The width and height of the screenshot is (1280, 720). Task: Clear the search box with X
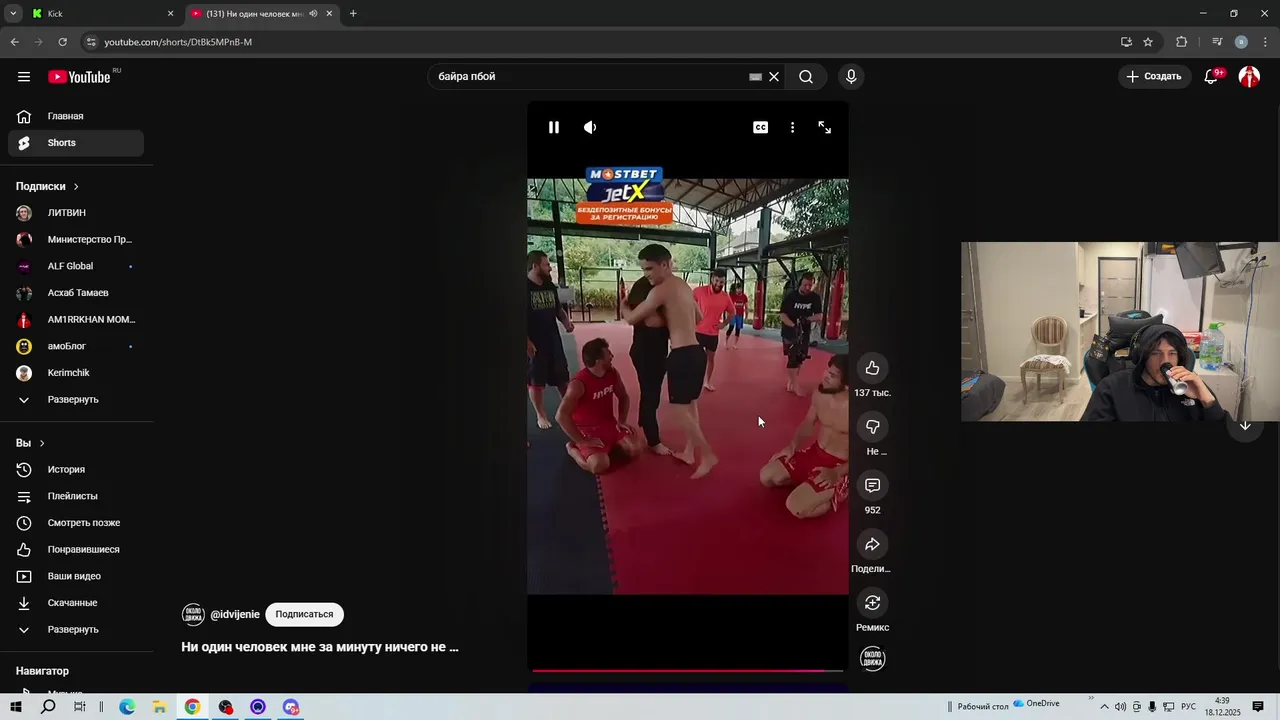pyautogui.click(x=774, y=77)
